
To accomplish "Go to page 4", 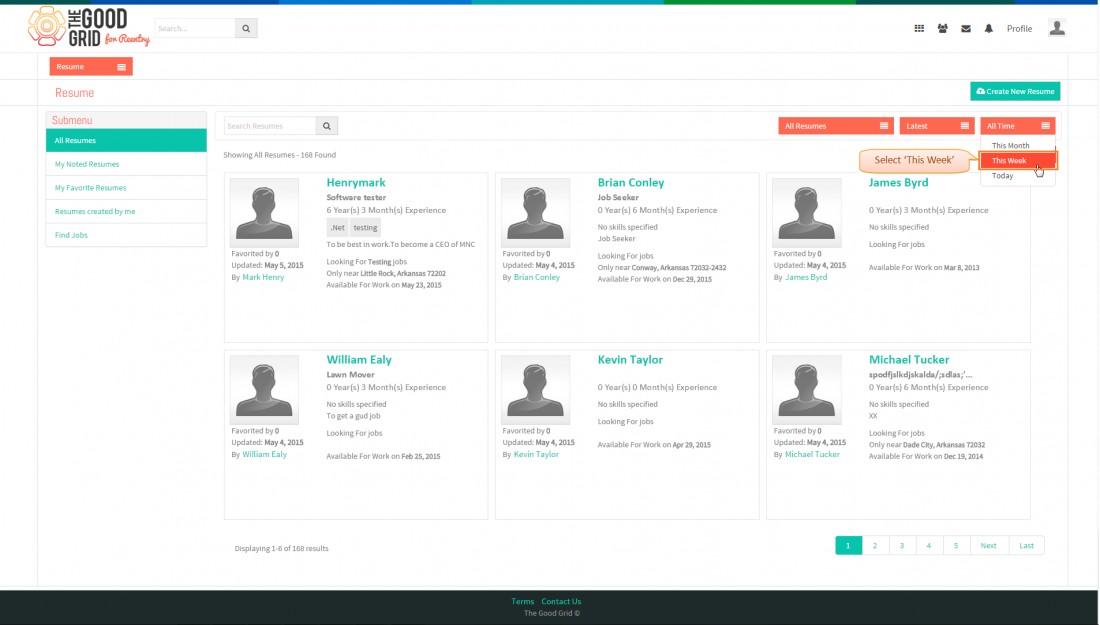I will pos(929,545).
